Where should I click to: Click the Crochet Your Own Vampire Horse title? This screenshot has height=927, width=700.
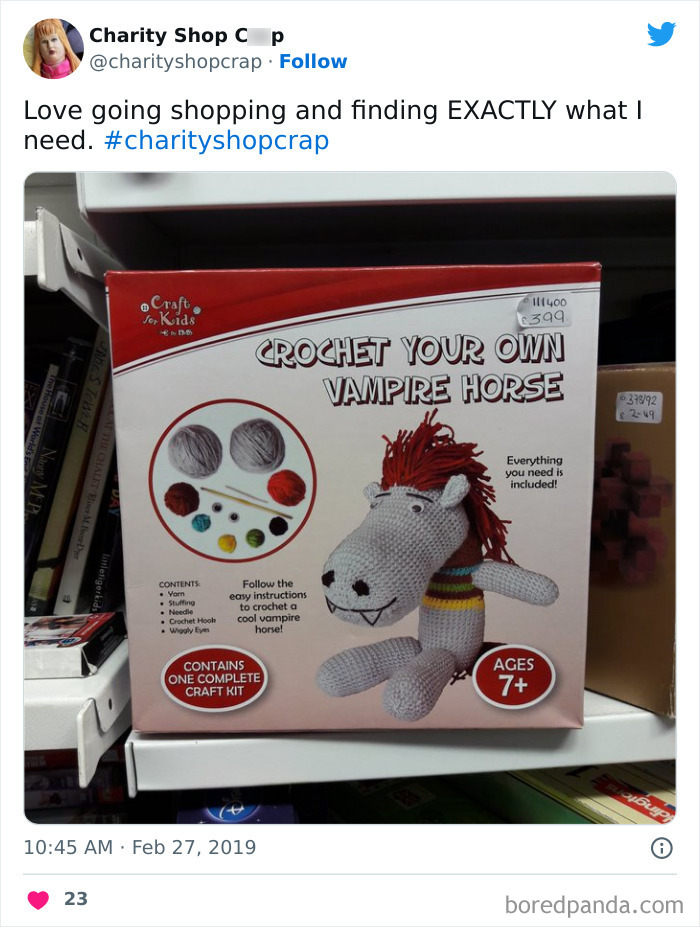[x=410, y=371]
